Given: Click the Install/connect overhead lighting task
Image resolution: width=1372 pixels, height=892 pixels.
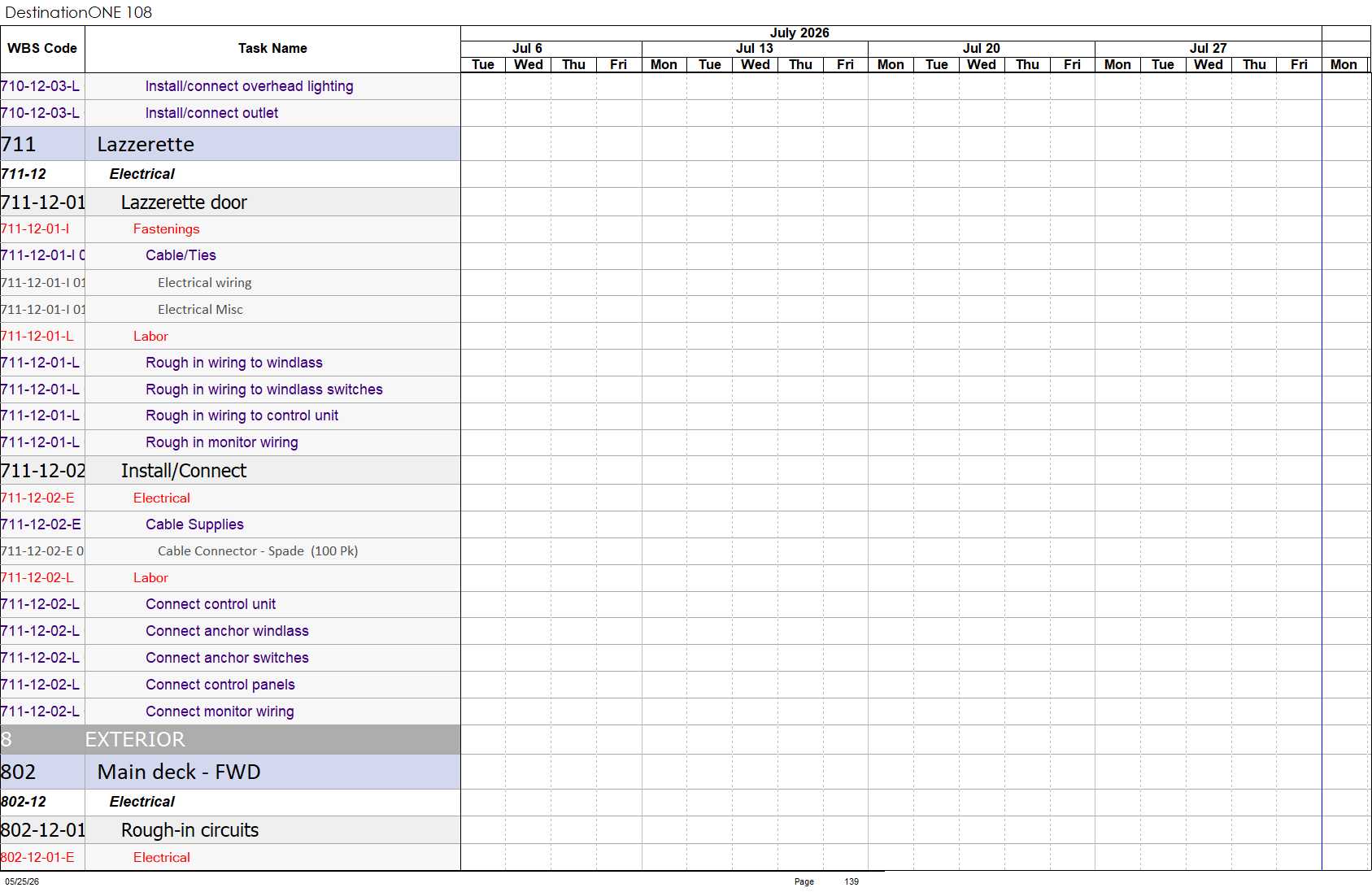Looking at the screenshot, I should coord(249,86).
